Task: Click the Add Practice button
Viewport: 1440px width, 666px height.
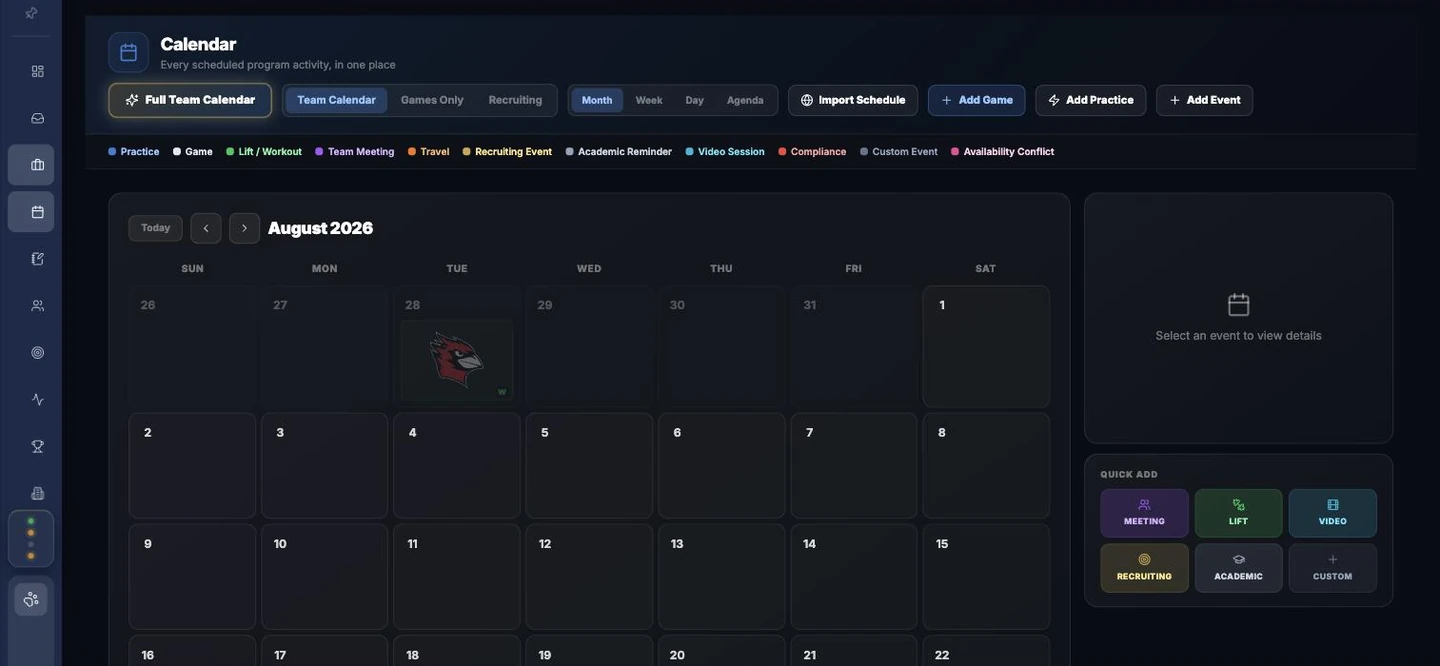Action: click(x=1091, y=100)
